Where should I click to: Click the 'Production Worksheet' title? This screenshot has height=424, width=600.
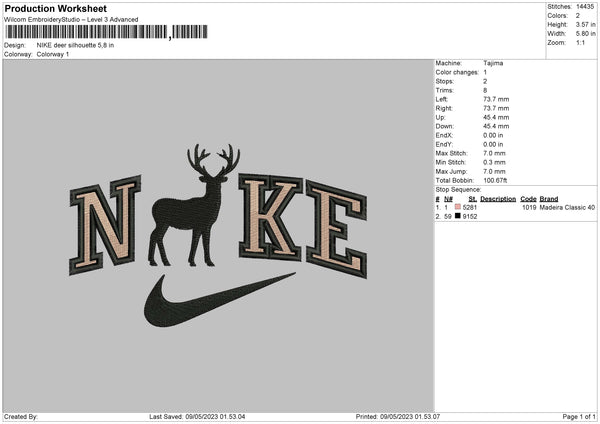click(x=56, y=8)
